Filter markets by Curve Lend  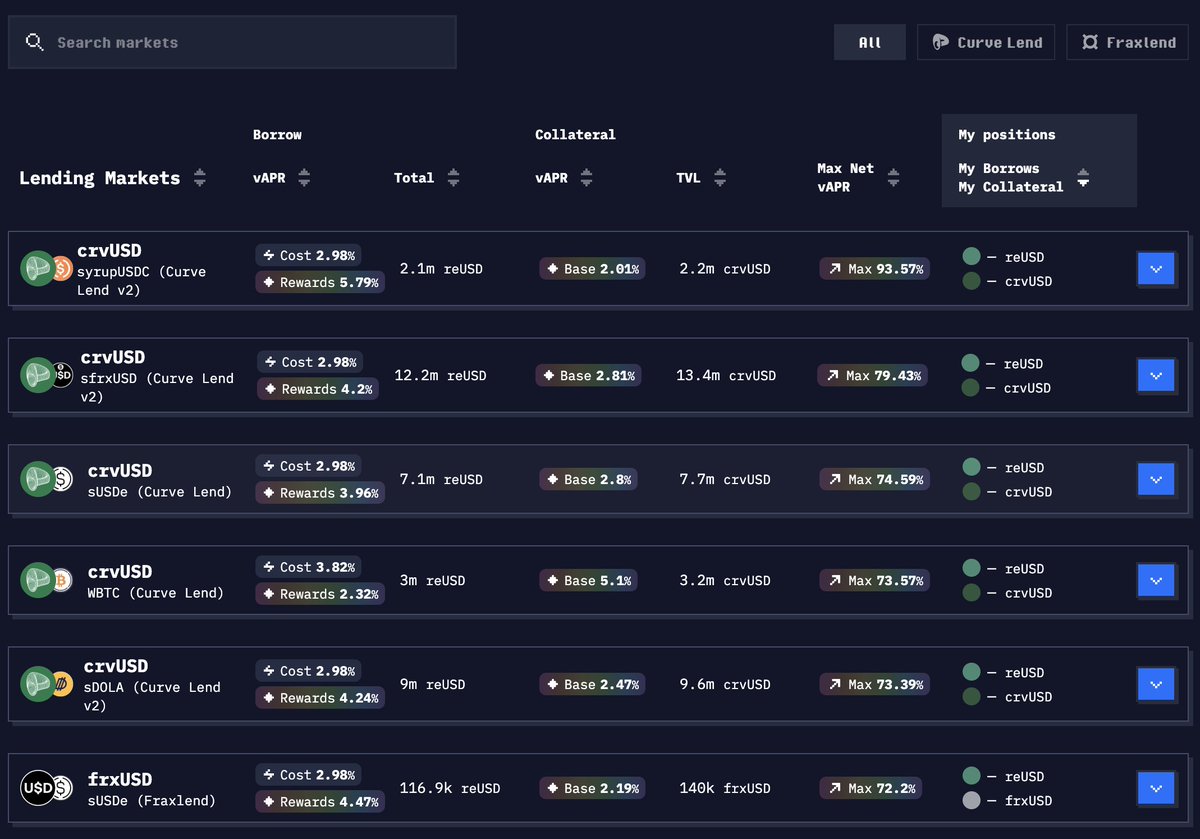tap(986, 42)
